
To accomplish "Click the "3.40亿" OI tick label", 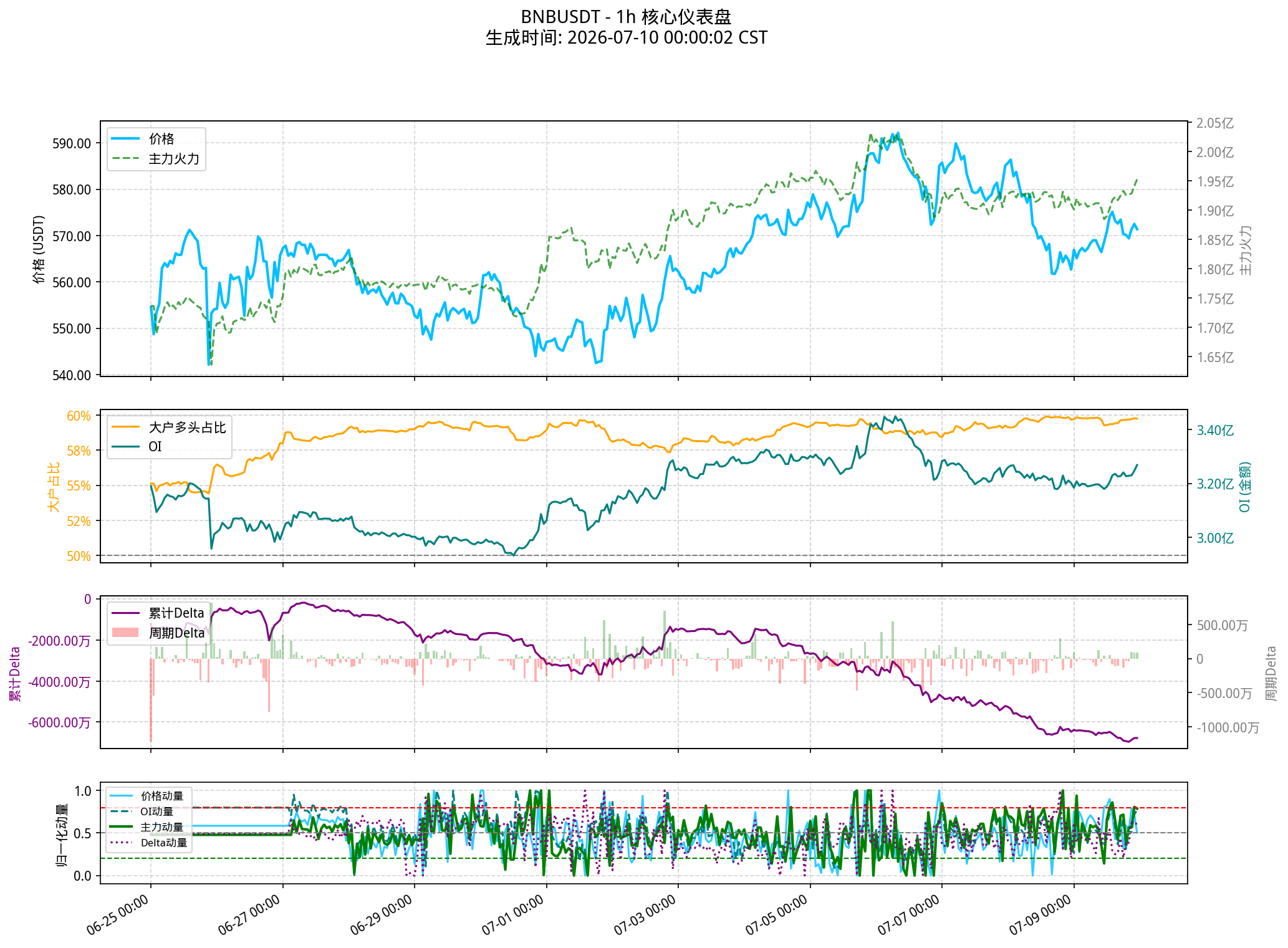I will pyautogui.click(x=1214, y=431).
